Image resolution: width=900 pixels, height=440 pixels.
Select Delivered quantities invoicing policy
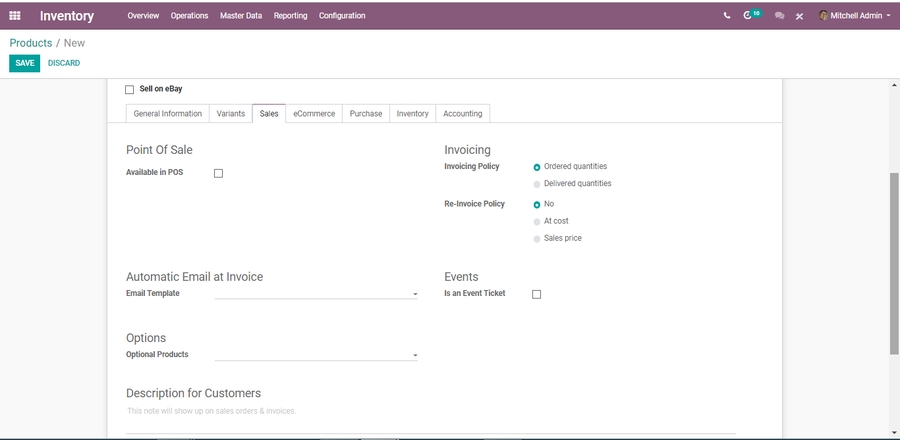537,184
